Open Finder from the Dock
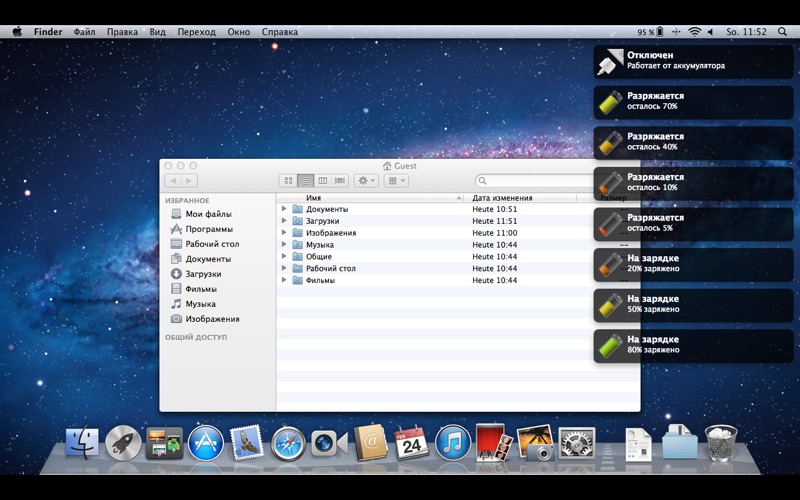Screen dimensions: 800x500 (x=82, y=443)
